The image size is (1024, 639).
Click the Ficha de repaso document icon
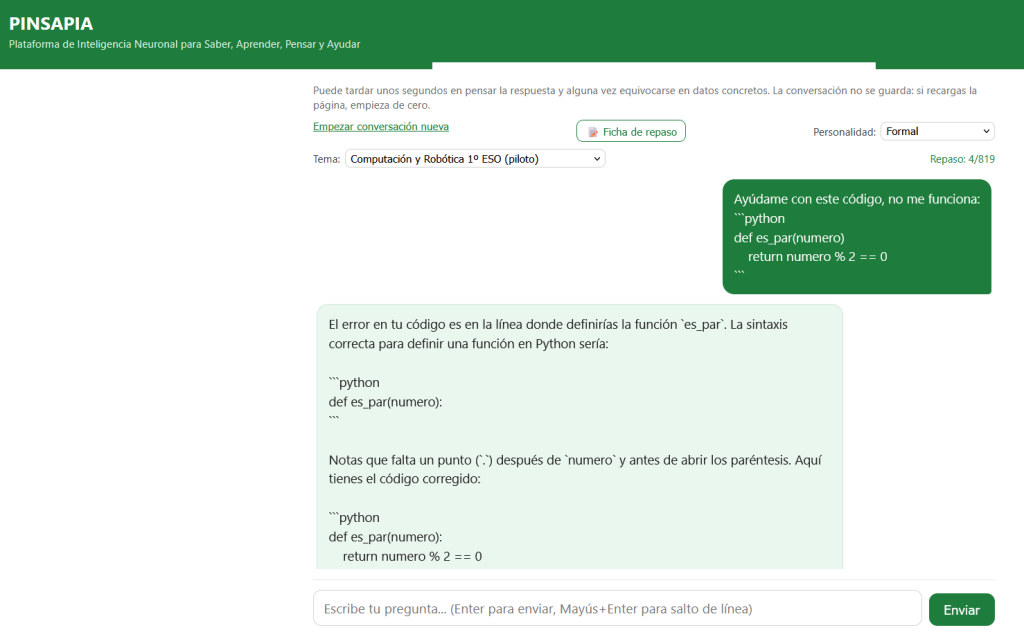click(x=593, y=132)
